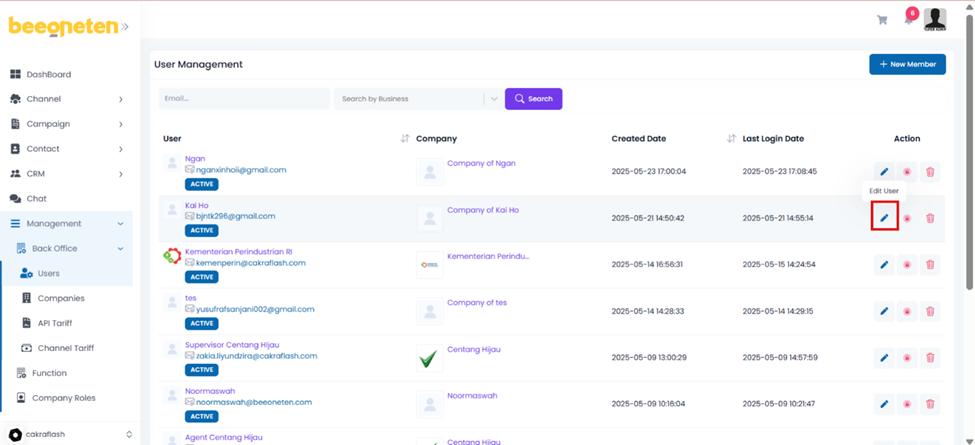The width and height of the screenshot is (975, 445).
Task: Open the Company of Ngan link
Action: pyautogui.click(x=481, y=163)
